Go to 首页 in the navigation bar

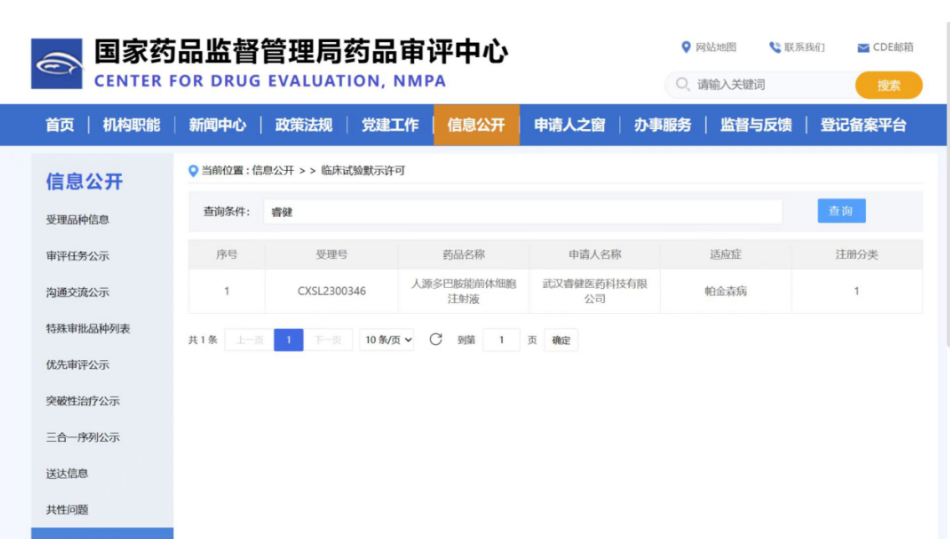coord(59,125)
